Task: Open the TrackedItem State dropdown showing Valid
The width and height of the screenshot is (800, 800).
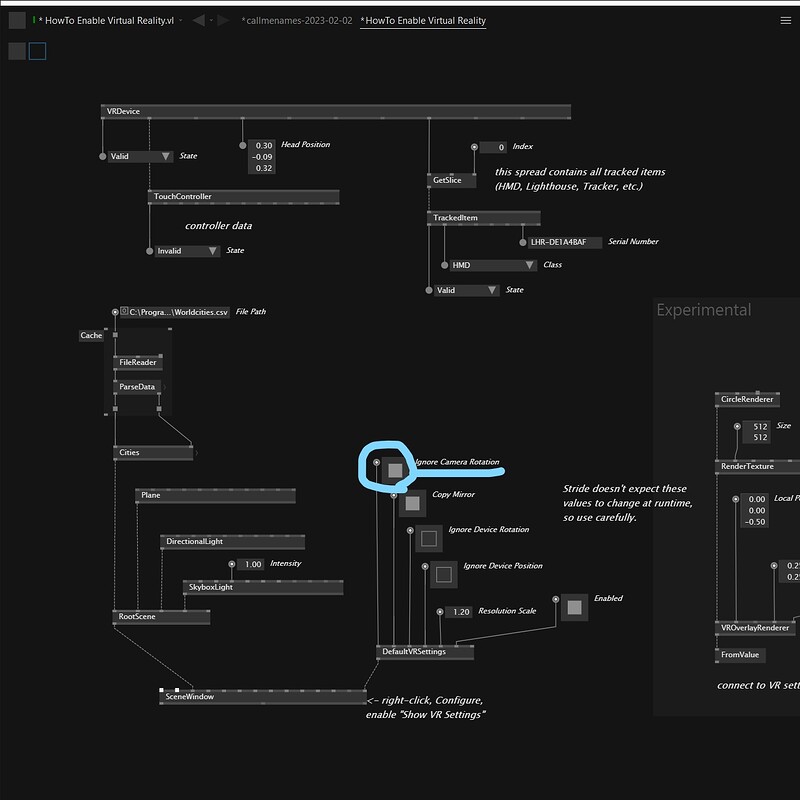Action: [x=466, y=290]
